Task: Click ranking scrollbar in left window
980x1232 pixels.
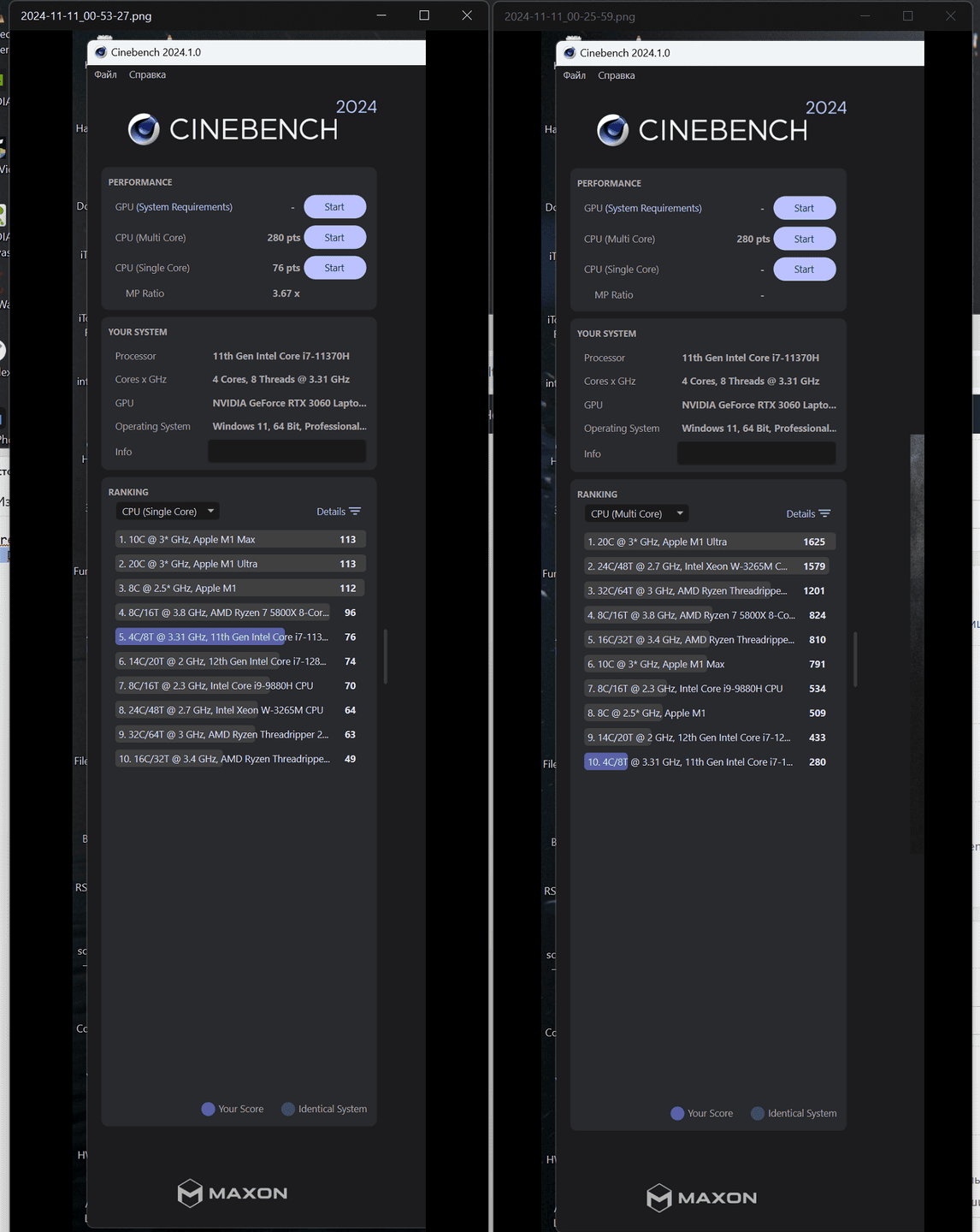Action: (386, 657)
